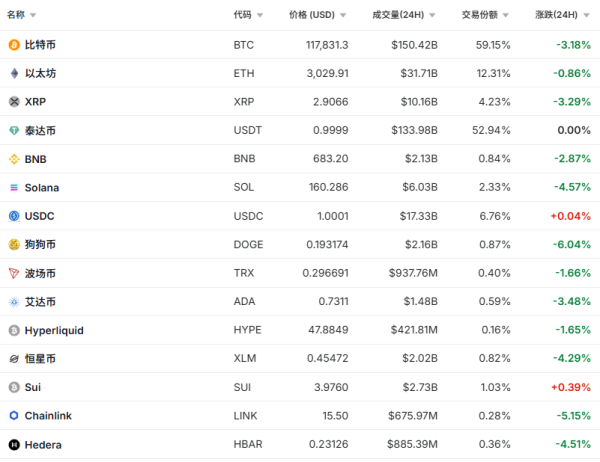
Task: Click the Ethereum diamond icon
Action: pyautogui.click(x=14, y=73)
